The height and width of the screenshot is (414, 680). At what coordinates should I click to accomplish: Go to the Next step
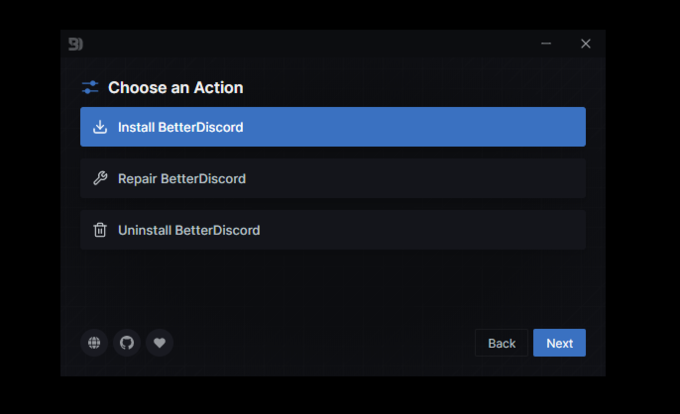[x=559, y=343]
